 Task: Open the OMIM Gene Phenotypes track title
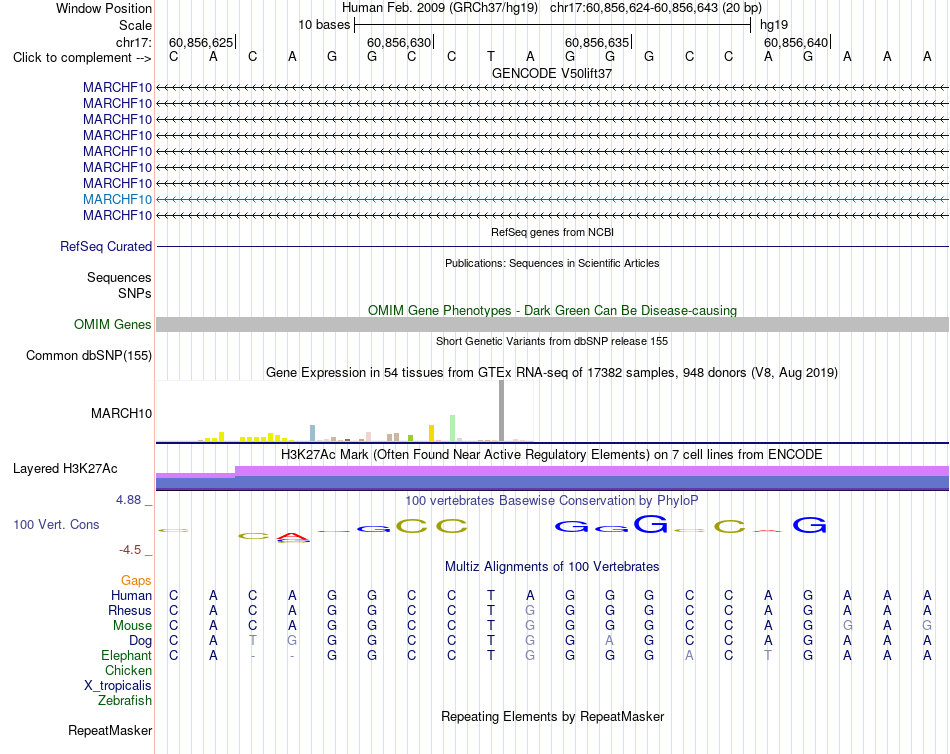552,310
